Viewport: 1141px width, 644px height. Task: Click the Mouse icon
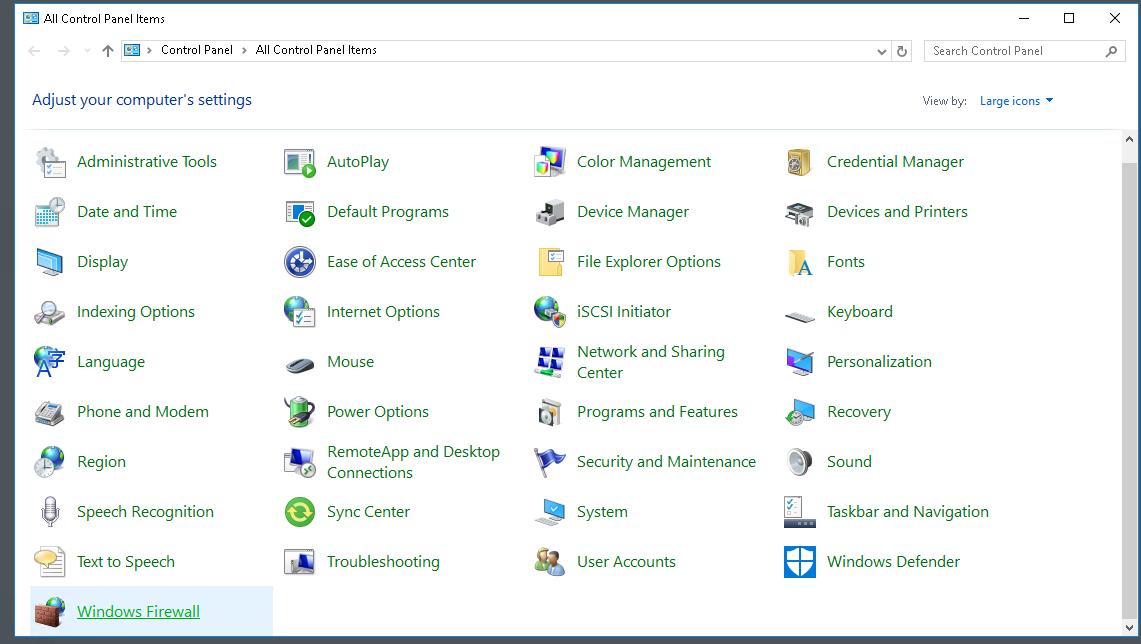point(300,363)
